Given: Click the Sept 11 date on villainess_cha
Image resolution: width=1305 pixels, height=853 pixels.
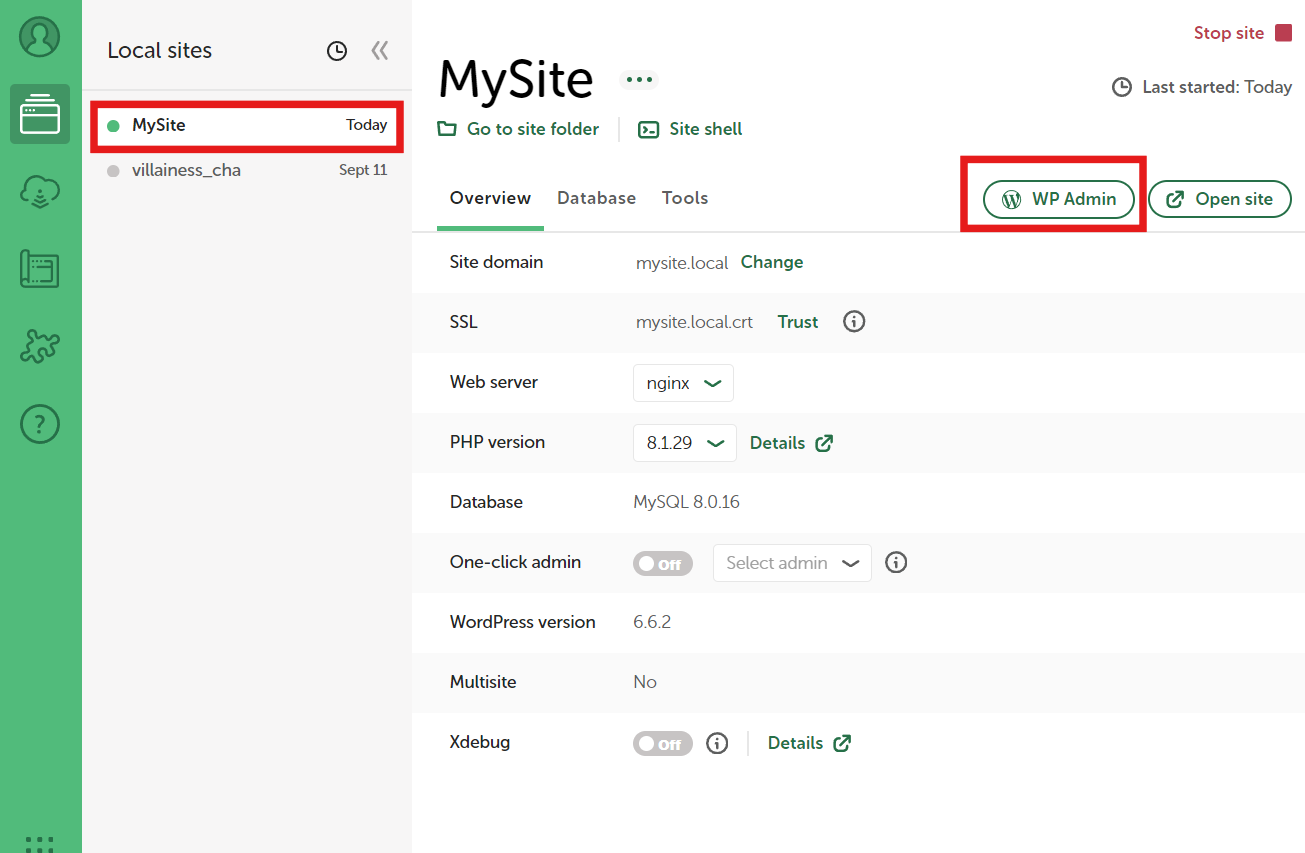Looking at the screenshot, I should 363,170.
